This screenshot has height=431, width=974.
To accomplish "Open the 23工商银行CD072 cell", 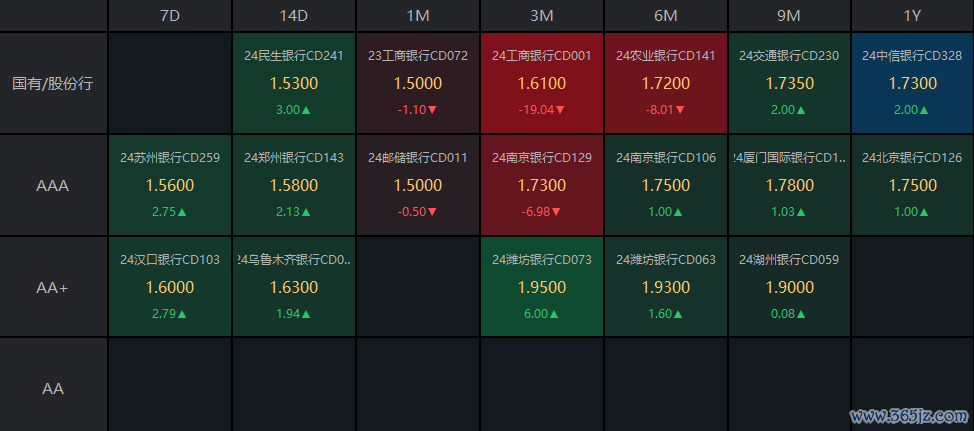I will click(x=418, y=84).
